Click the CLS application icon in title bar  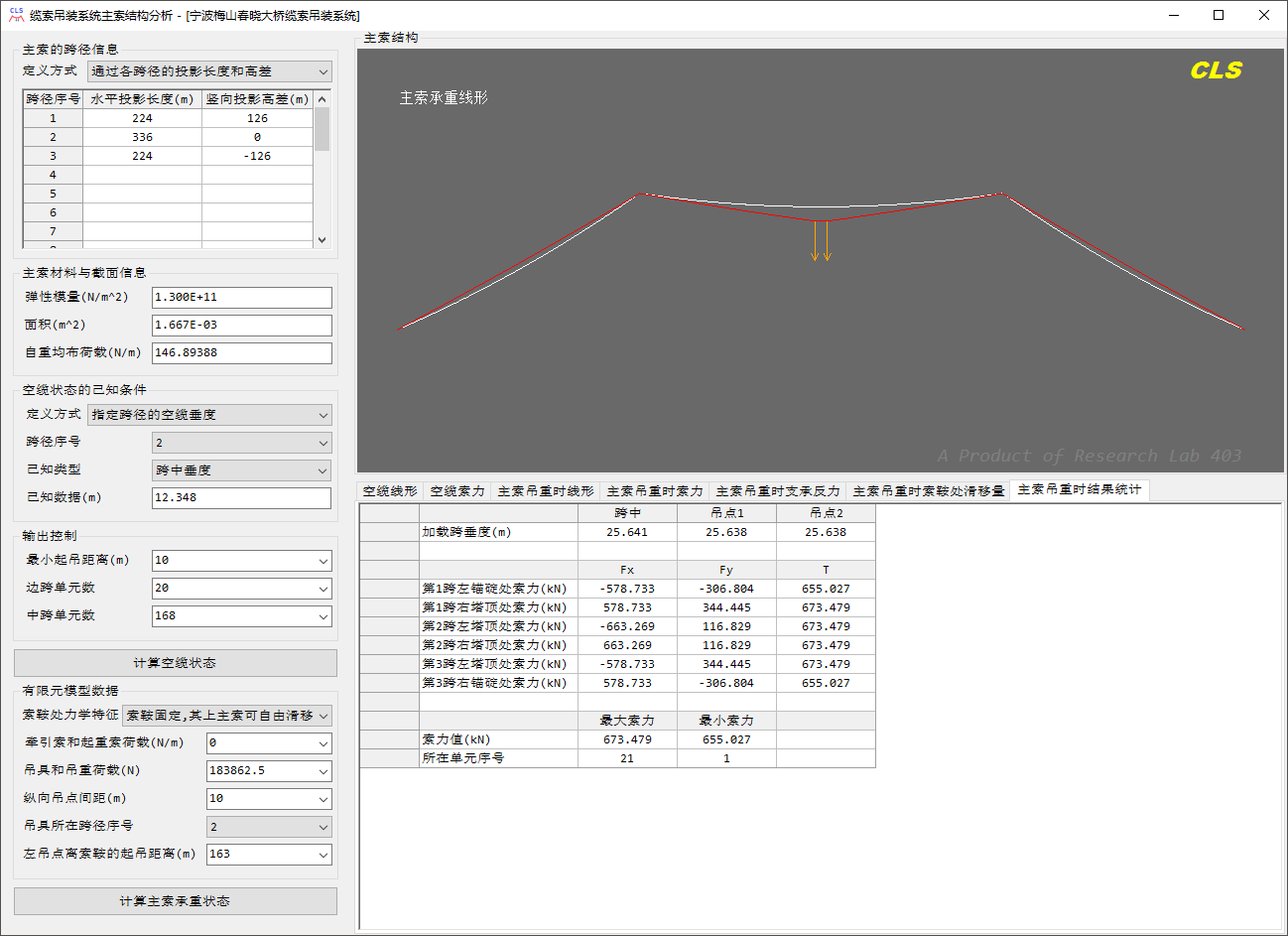pos(16,15)
